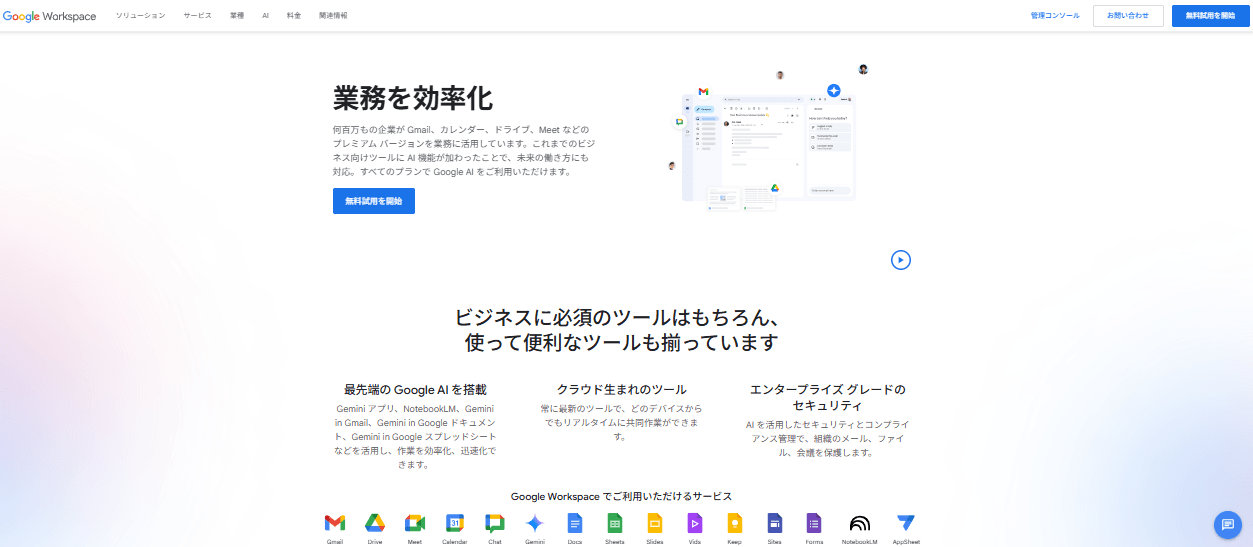This screenshot has width=1253, height=547.
Task: Click the Google Workspace logo
Action: tap(50, 16)
